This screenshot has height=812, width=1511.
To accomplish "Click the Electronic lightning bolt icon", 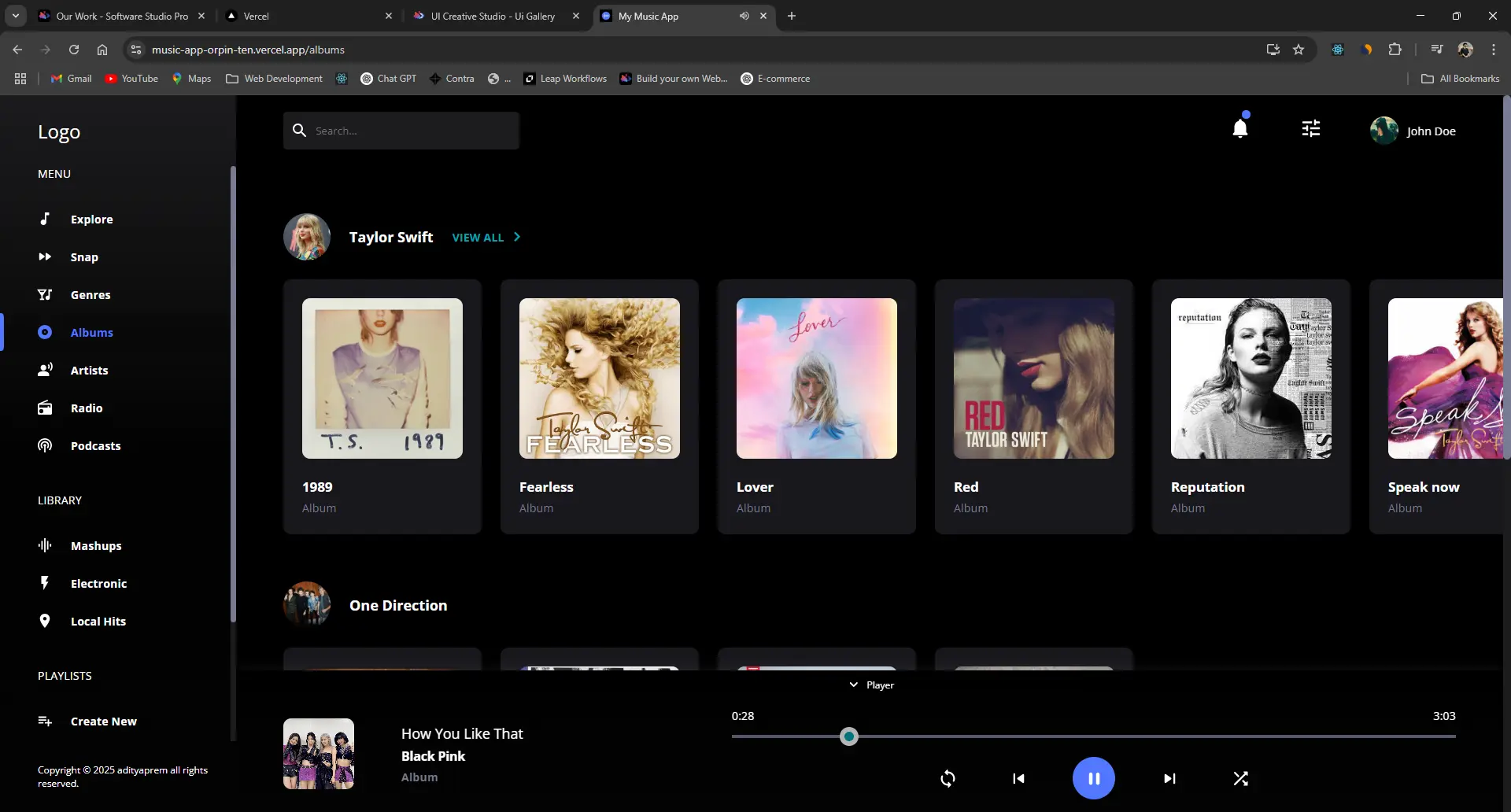I will (45, 583).
